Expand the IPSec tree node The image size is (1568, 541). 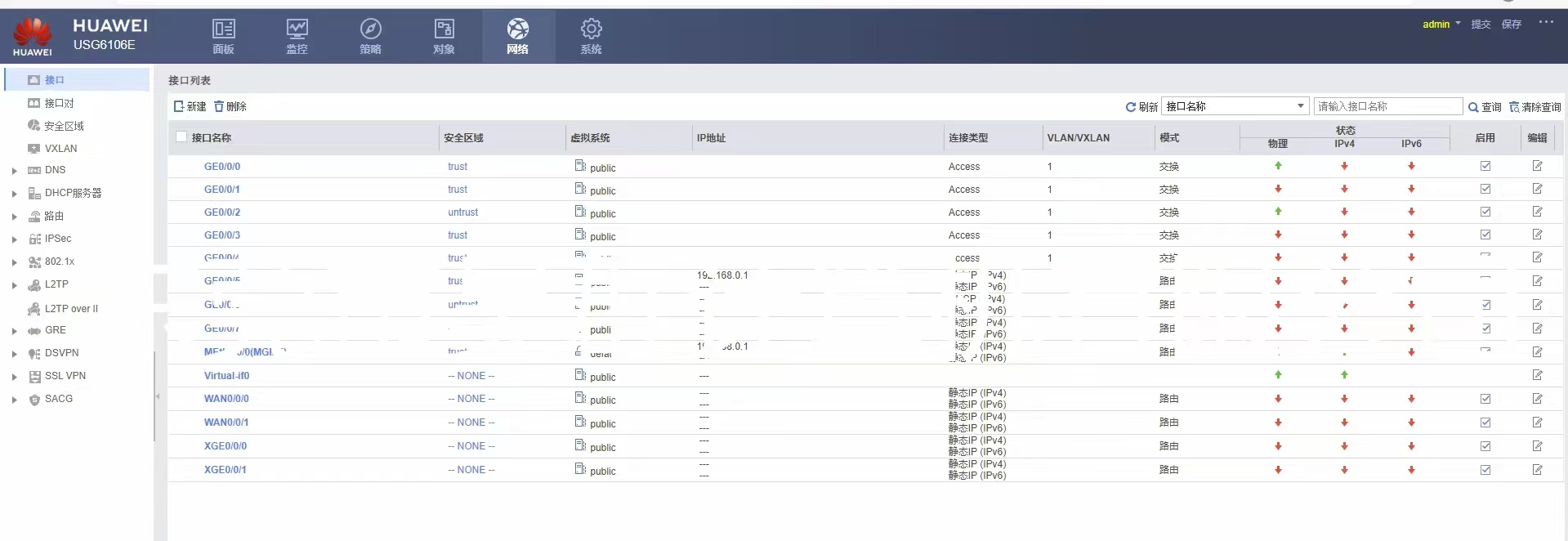14,239
